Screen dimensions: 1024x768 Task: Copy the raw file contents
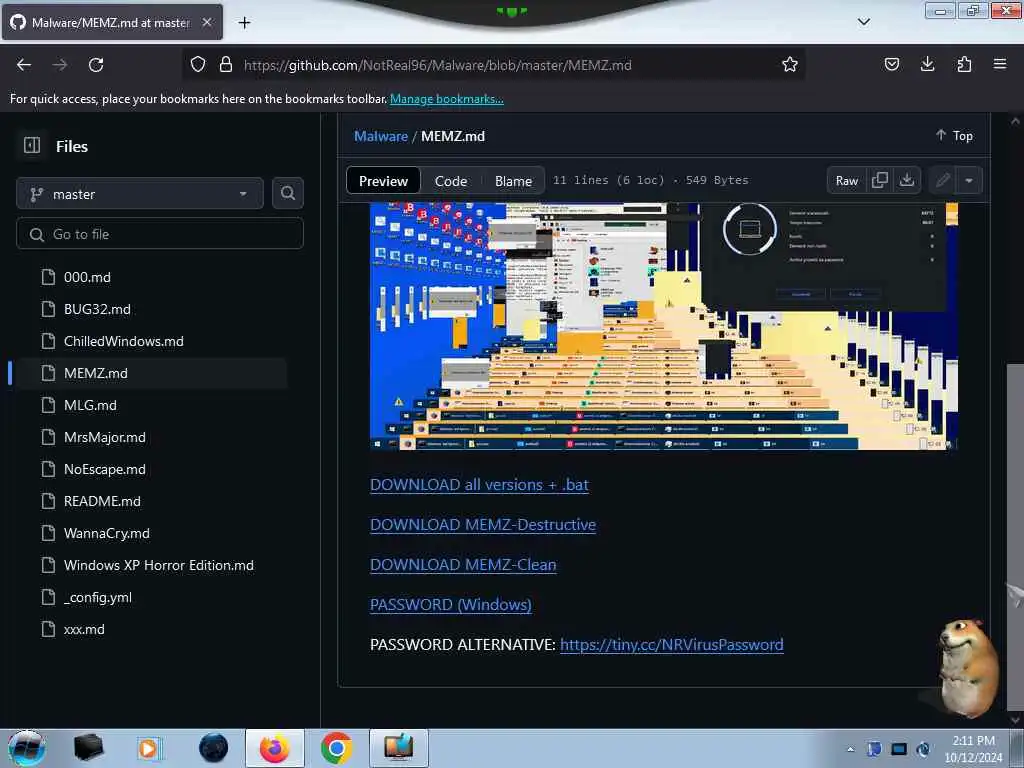click(880, 180)
